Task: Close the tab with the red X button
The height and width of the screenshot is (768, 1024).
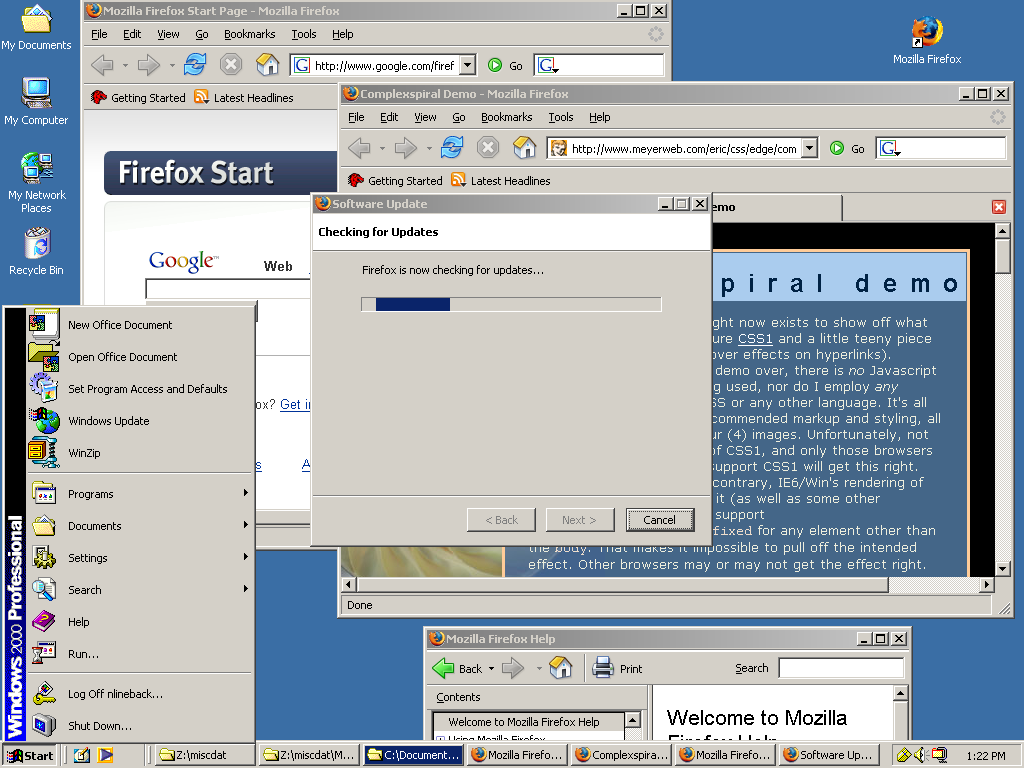Action: (x=998, y=207)
